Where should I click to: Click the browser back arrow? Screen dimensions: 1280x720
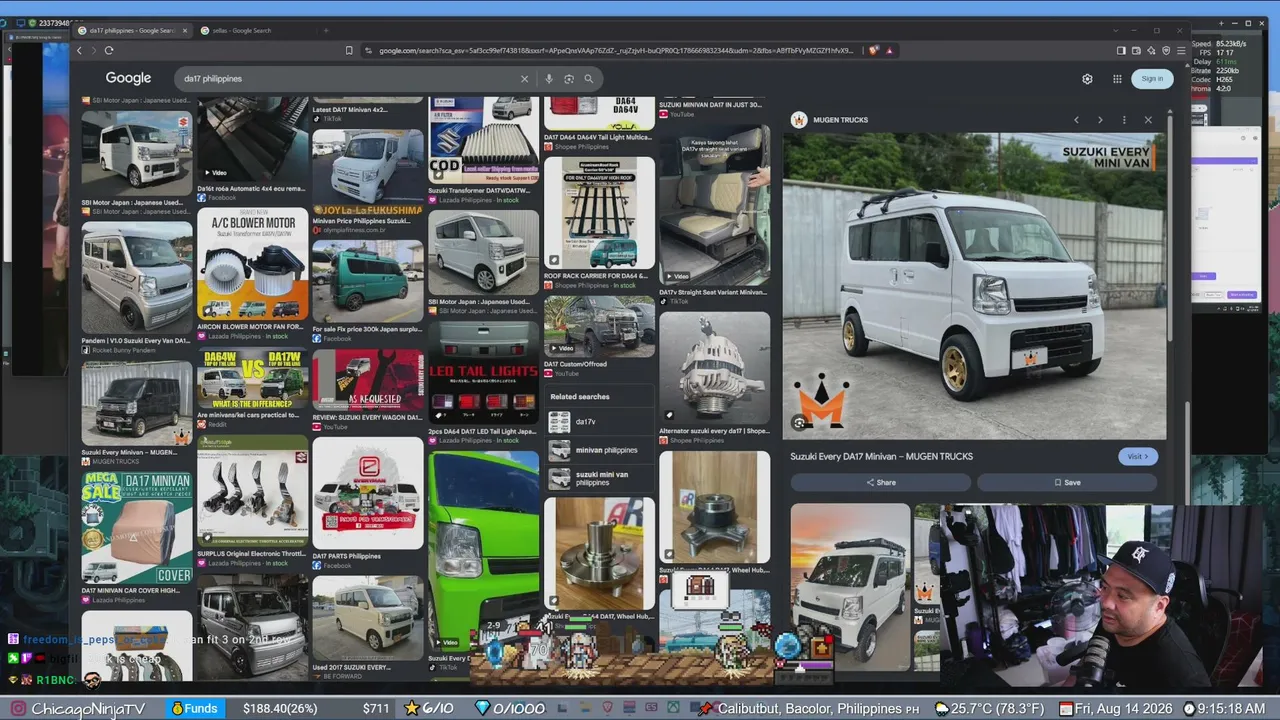coord(80,50)
